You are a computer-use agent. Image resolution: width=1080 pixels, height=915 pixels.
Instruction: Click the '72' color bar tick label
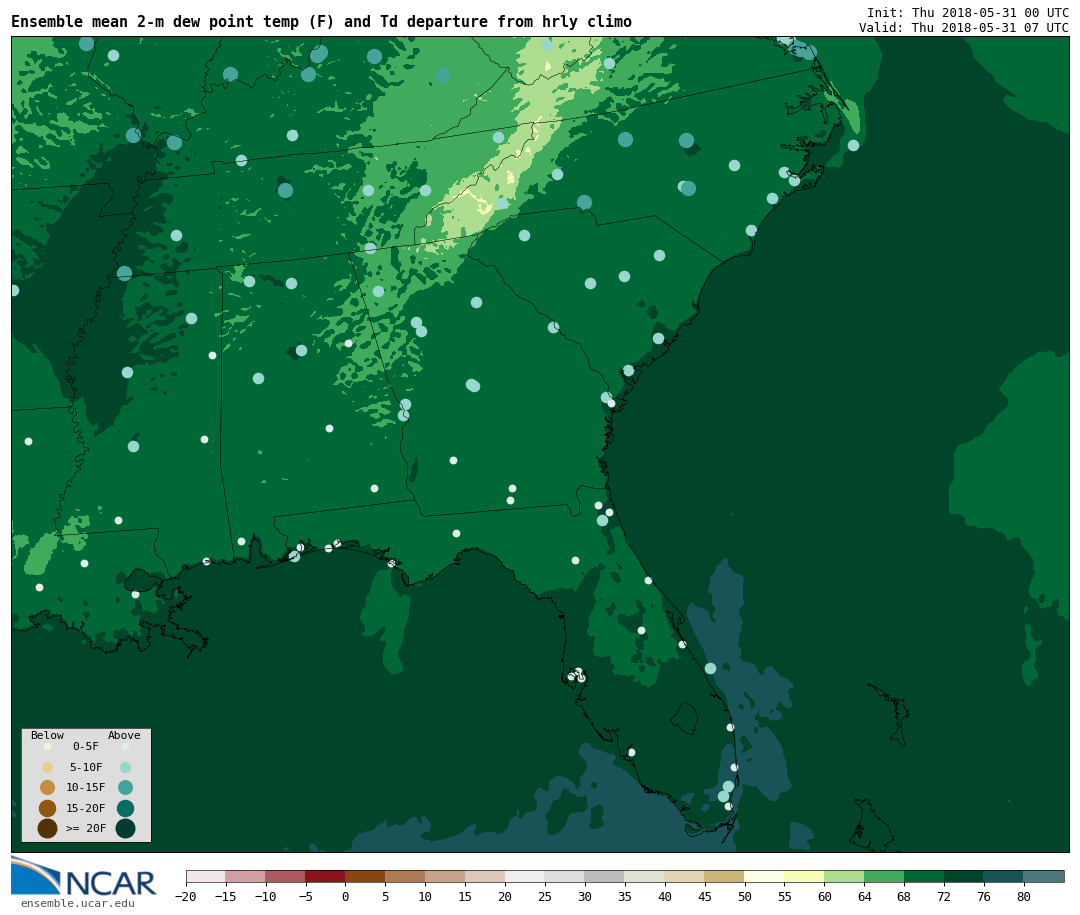click(944, 896)
